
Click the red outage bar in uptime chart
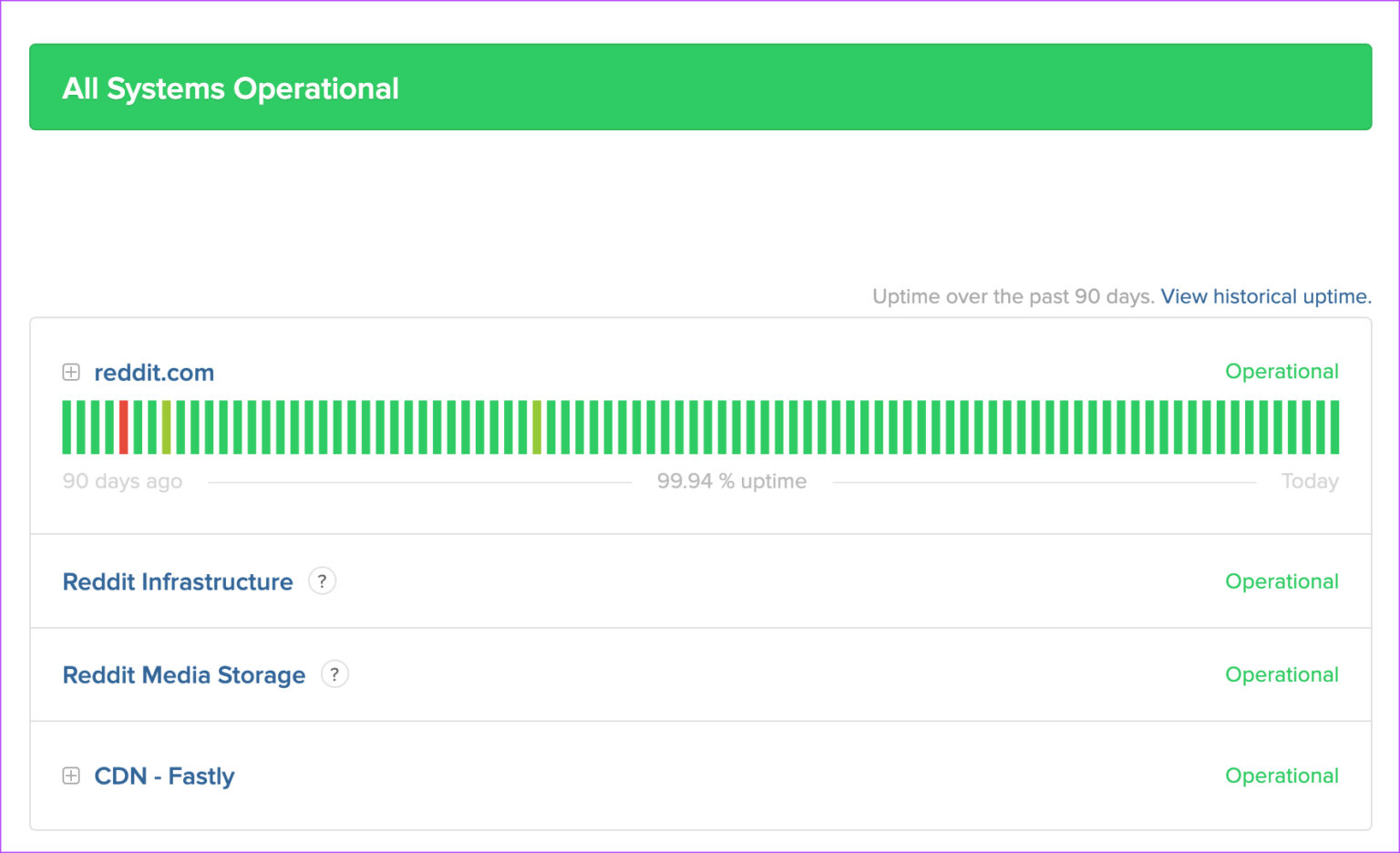click(x=124, y=426)
